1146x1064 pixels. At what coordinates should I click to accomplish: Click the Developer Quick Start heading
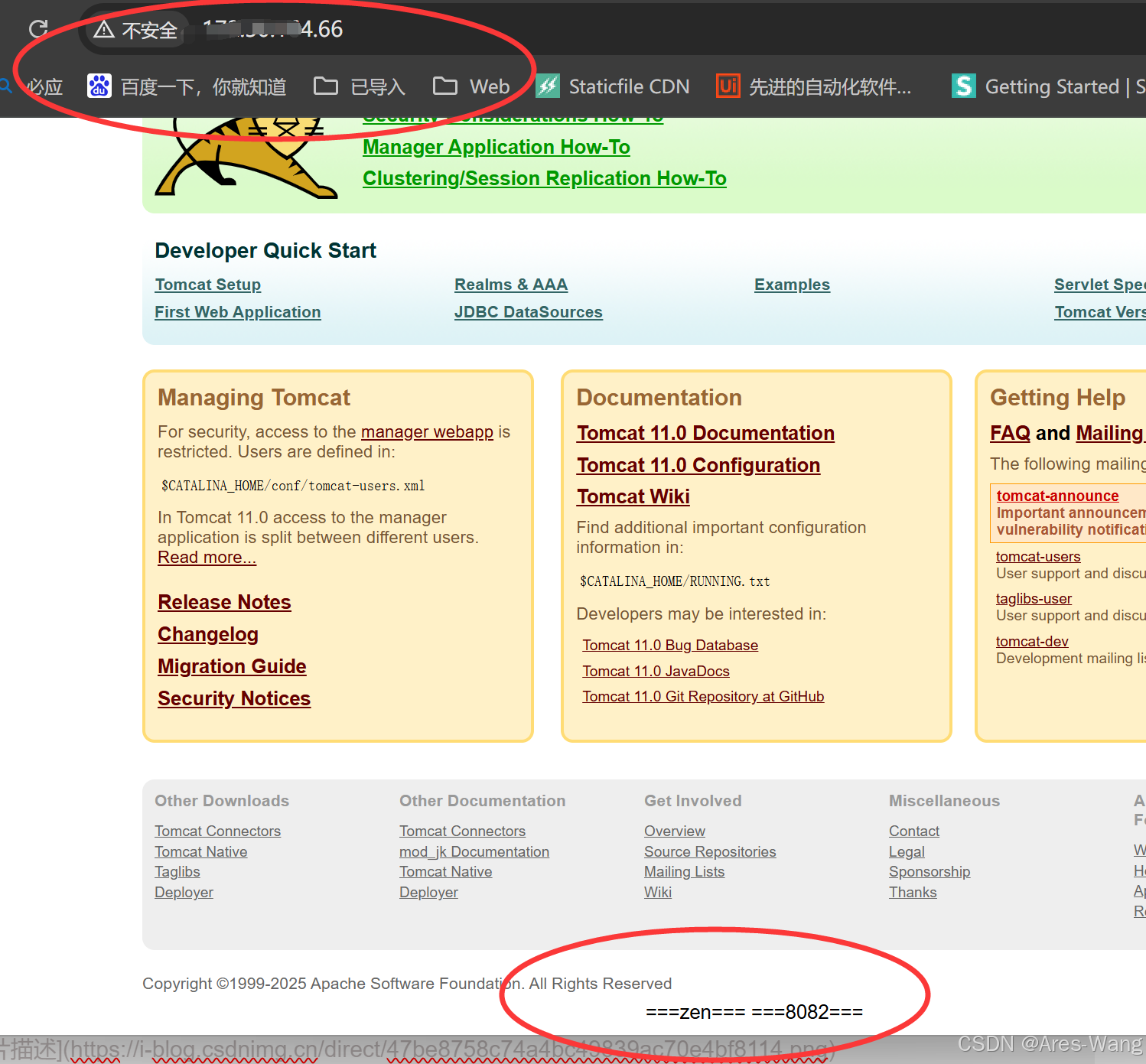point(265,251)
